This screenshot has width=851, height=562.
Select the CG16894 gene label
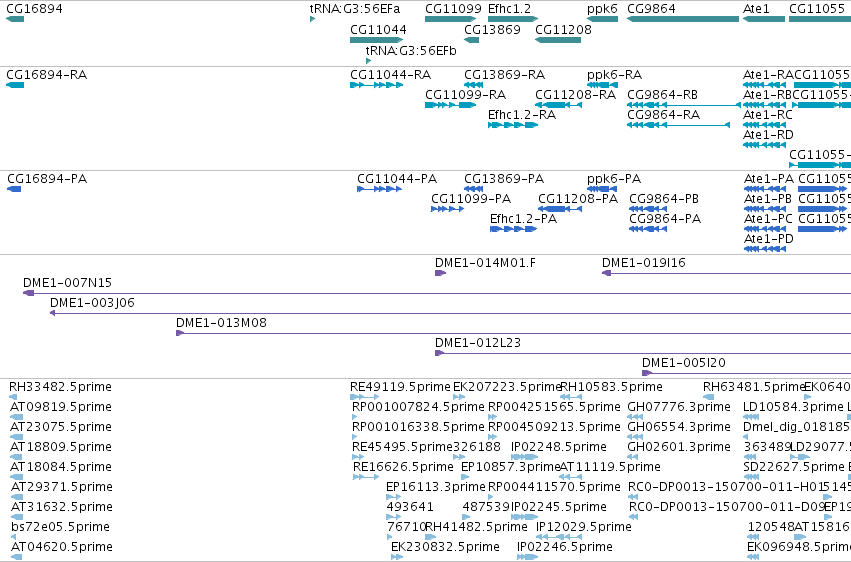tap(34, 9)
